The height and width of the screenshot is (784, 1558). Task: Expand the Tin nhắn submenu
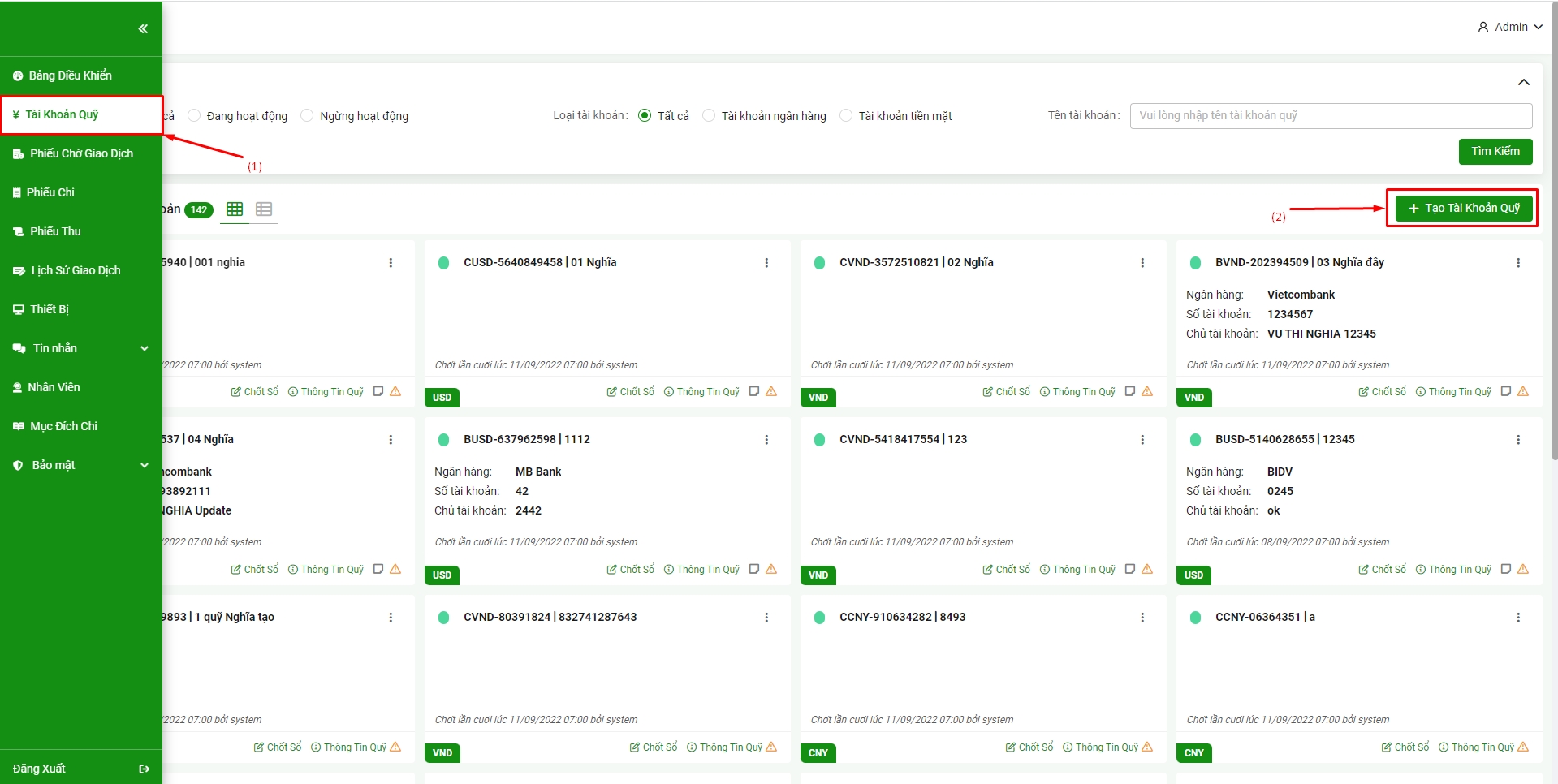tap(145, 348)
